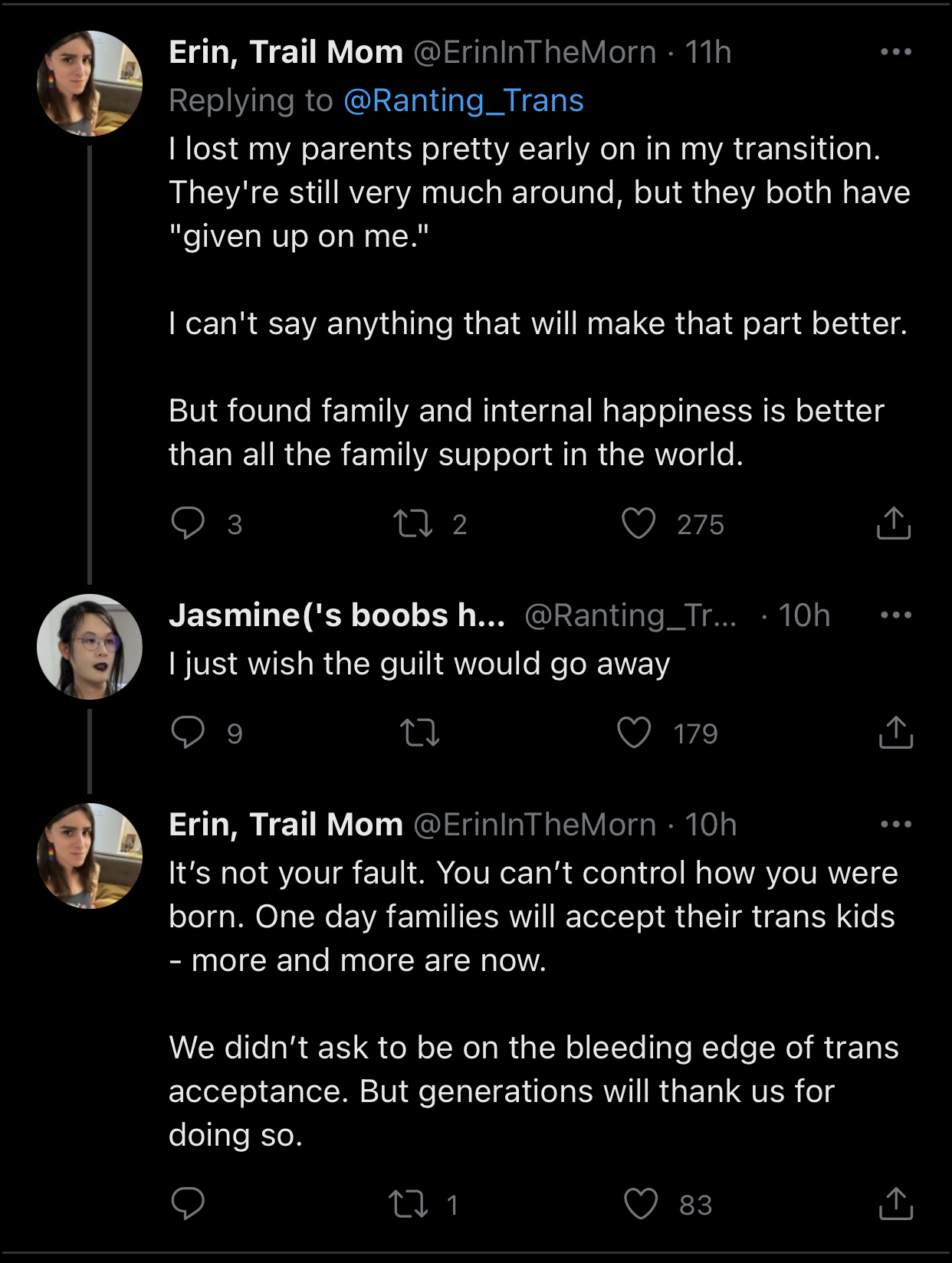
Task: Reply to Erin's last tweet
Action: tap(188, 1203)
